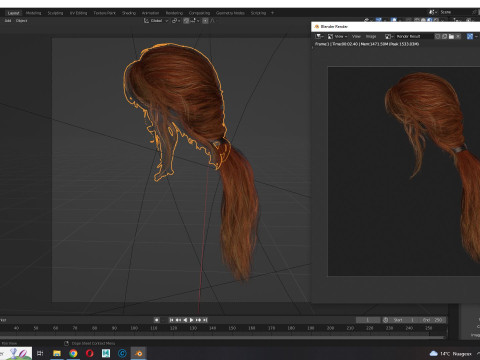Screen dimensions: 480x360
Task: Click the new image icon in render window
Action: tap(445, 36)
